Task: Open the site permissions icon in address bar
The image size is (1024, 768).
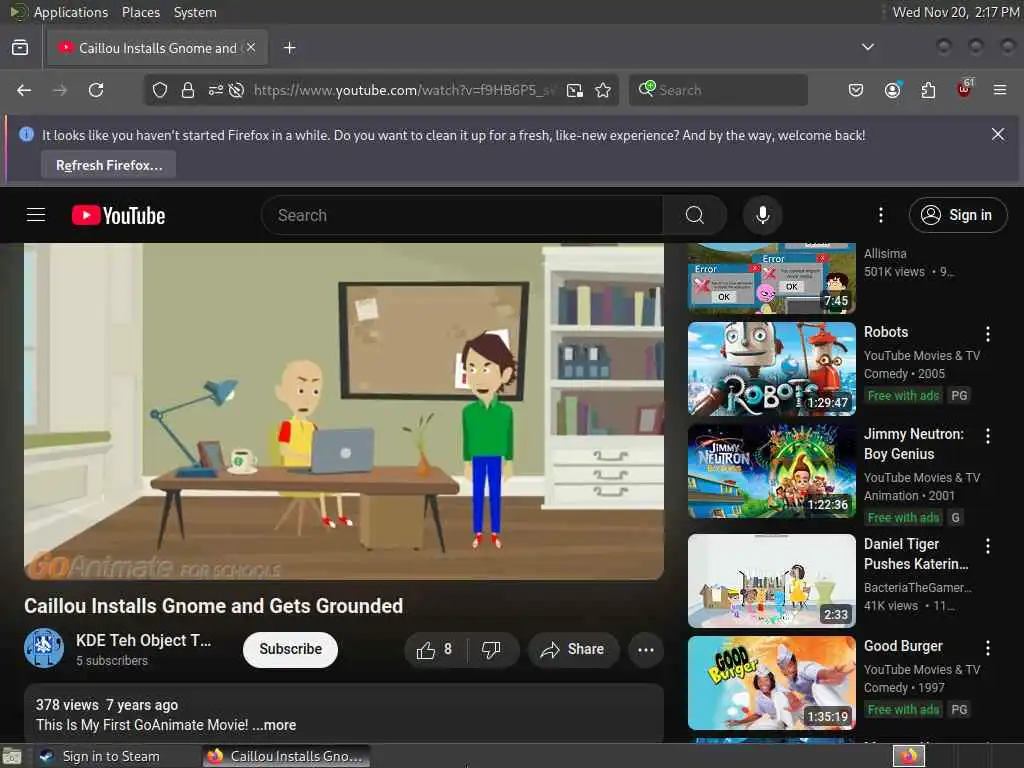Action: [x=216, y=90]
